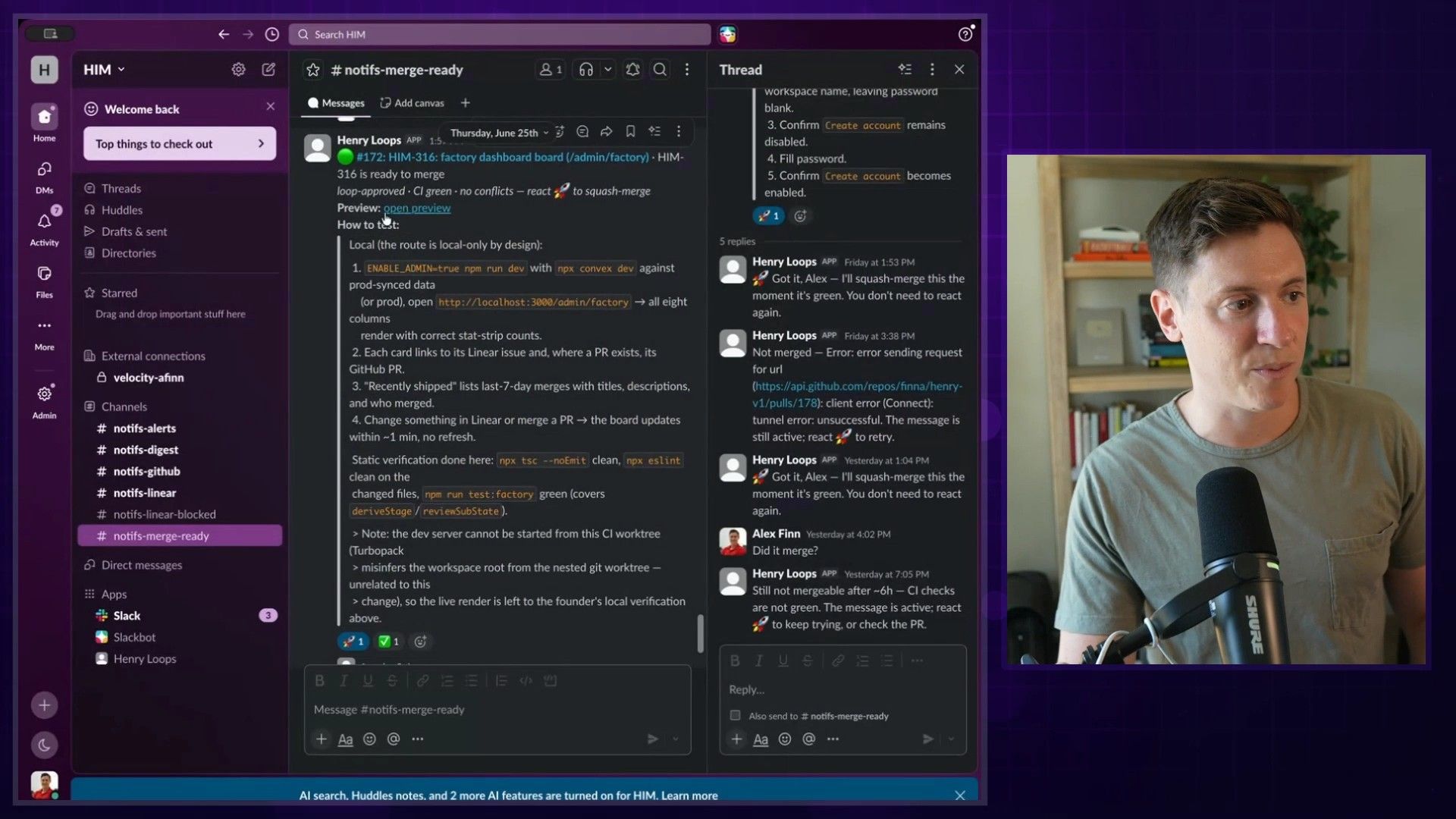Open Admin settings in left rail
The image size is (1456, 819).
point(44,401)
